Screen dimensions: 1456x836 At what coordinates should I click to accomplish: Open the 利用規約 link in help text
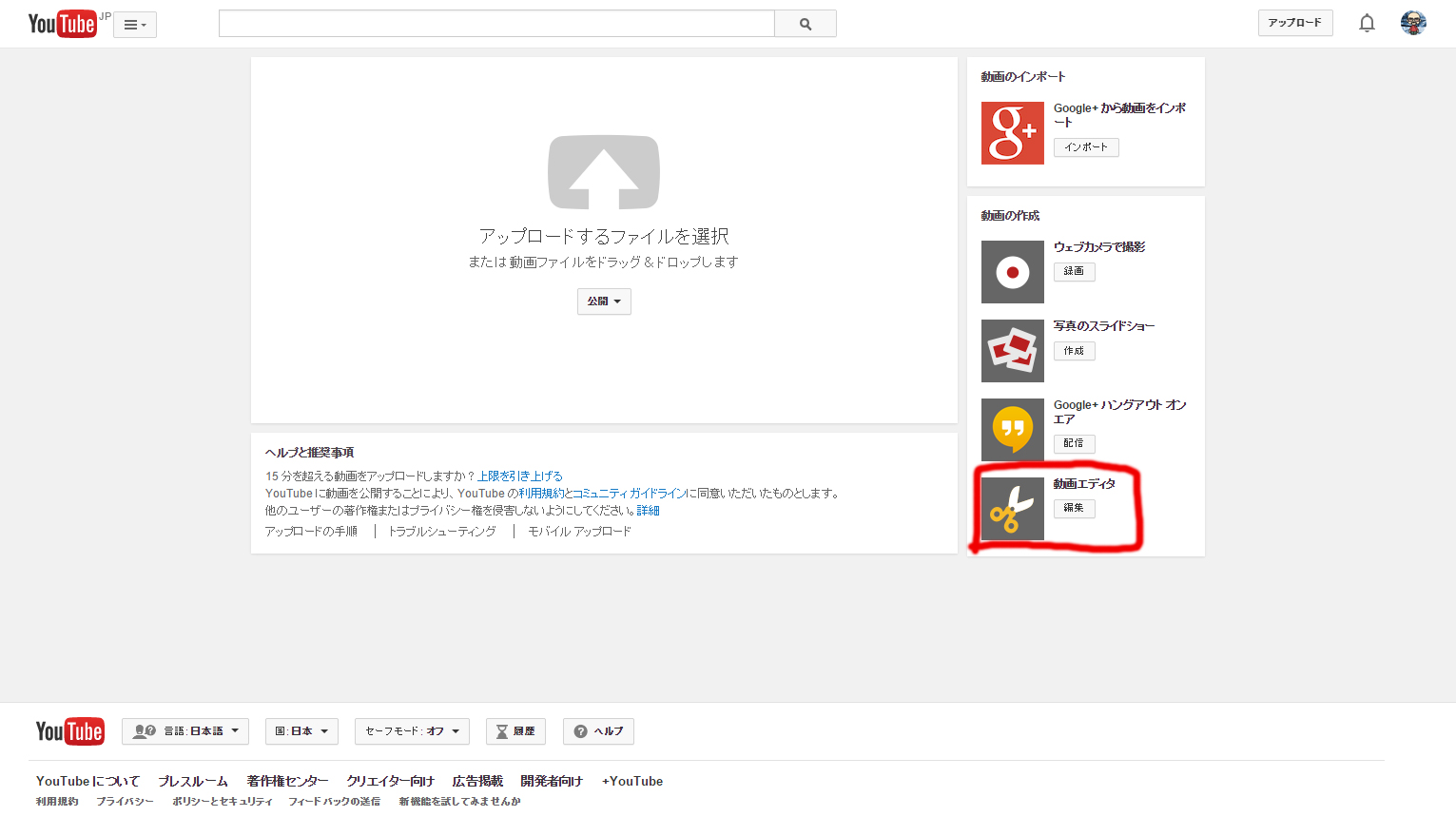(x=541, y=494)
